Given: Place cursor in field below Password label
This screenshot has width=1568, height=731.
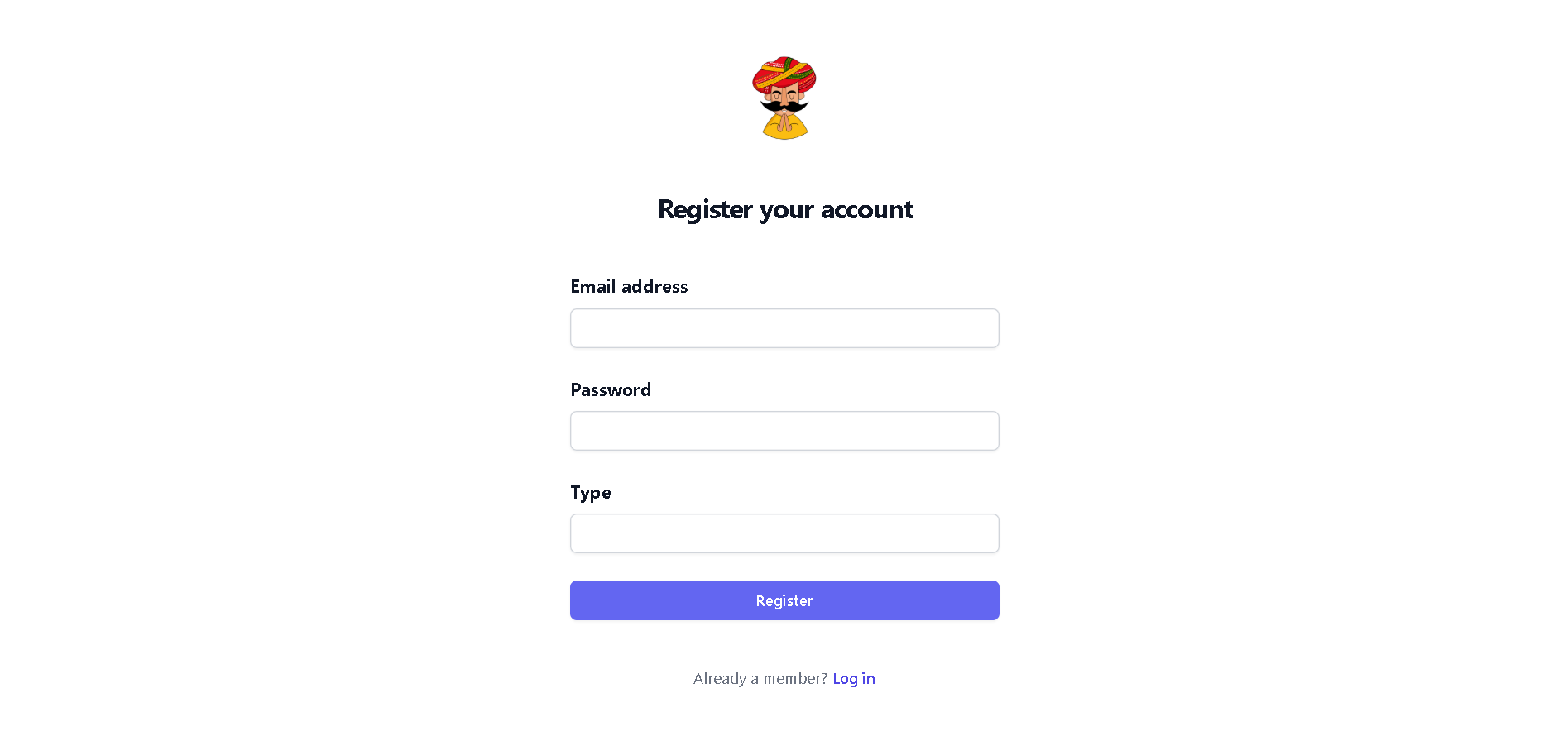Looking at the screenshot, I should coord(784,431).
